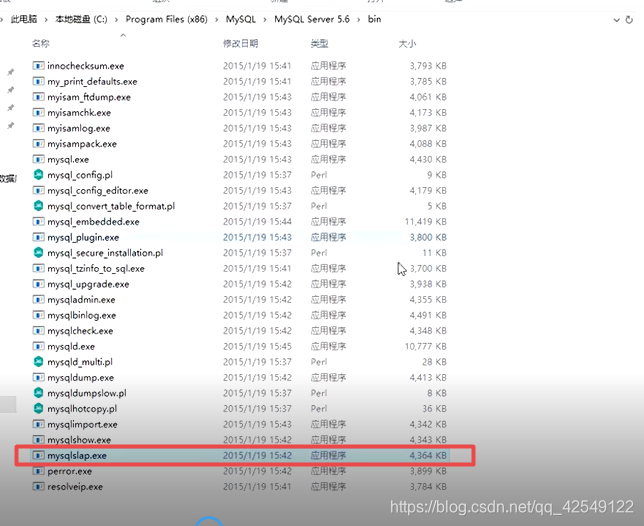Sort files by the 大小 column
Viewport: 644px width, 526px height.
tap(407, 44)
